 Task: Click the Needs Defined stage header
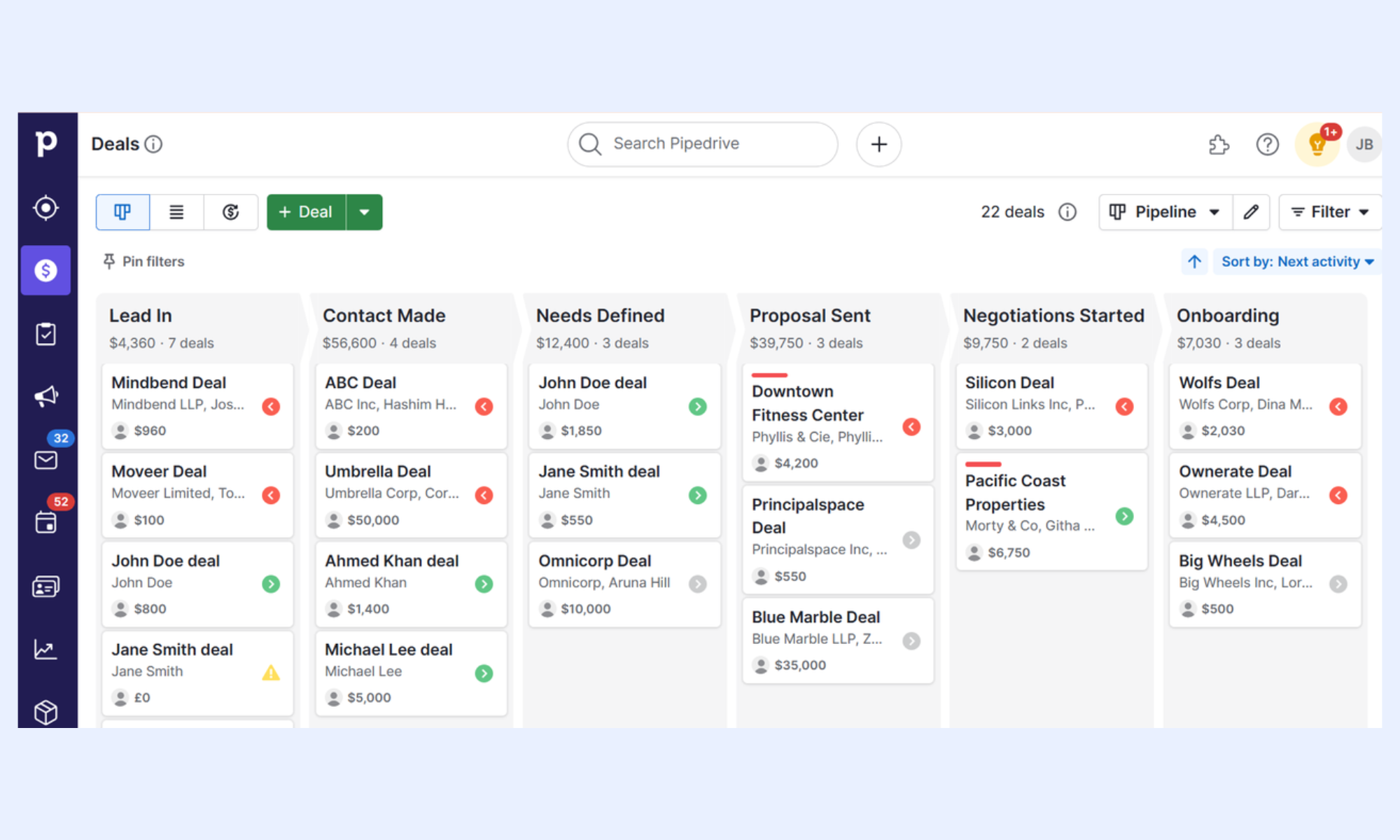601,316
